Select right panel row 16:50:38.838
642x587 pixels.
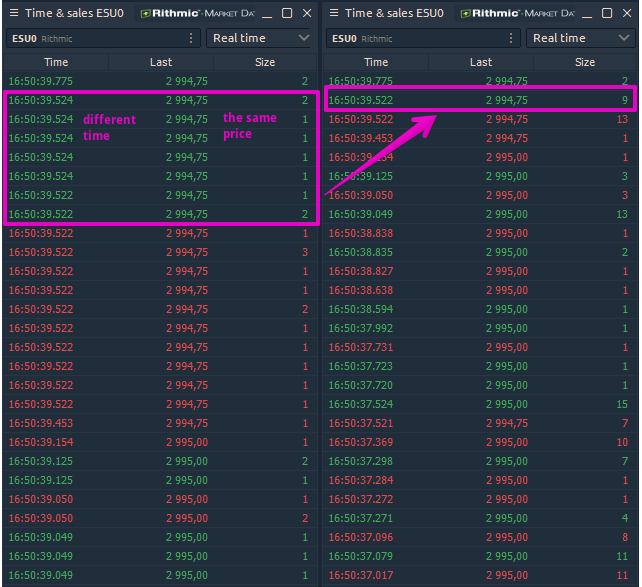(x=481, y=233)
